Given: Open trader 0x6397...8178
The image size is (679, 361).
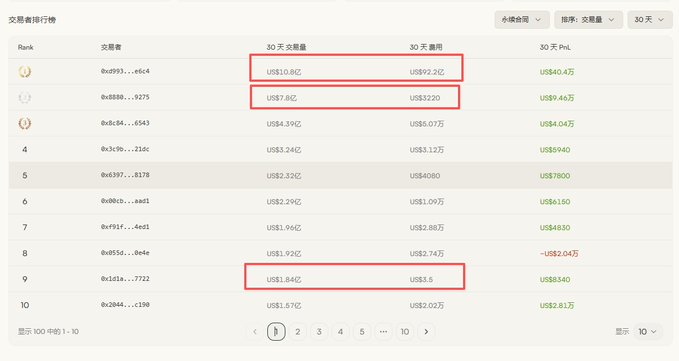Looking at the screenshot, I should 125,175.
